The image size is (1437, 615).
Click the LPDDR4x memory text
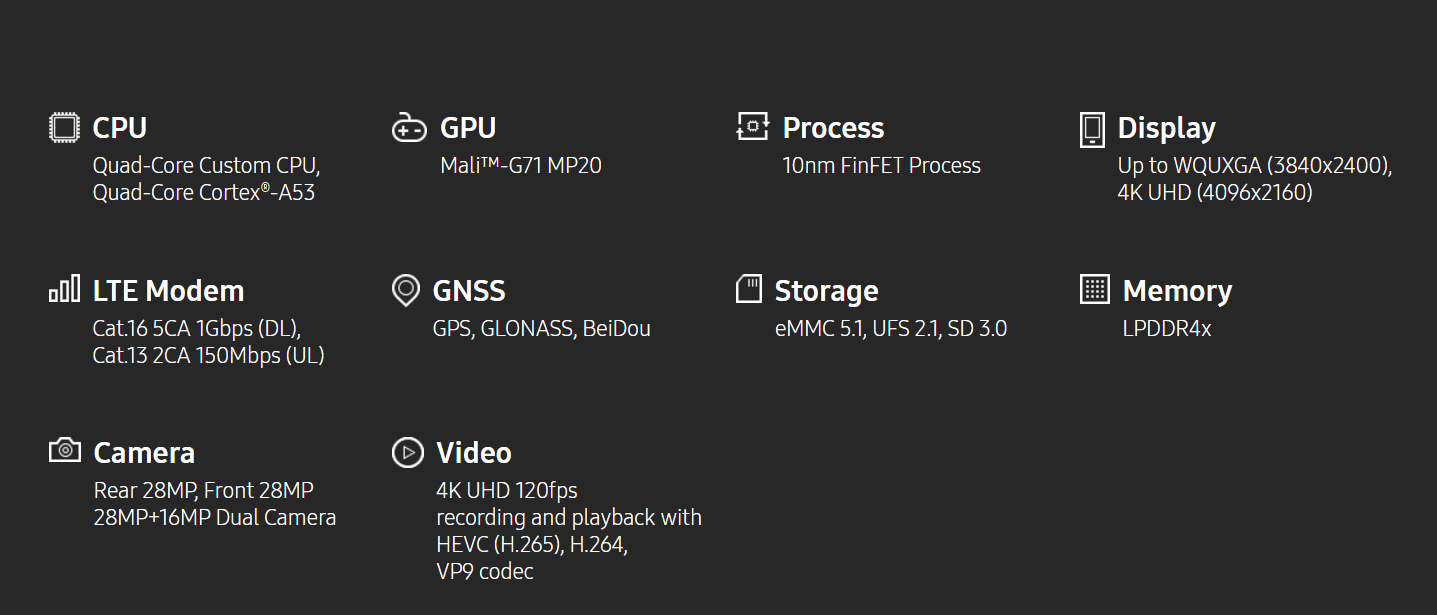[1167, 329]
